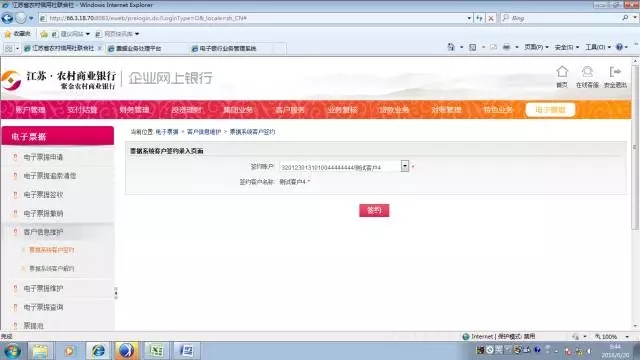Open the 收藏夹 favorites star button
640x360 pixels.
coord(17,34)
